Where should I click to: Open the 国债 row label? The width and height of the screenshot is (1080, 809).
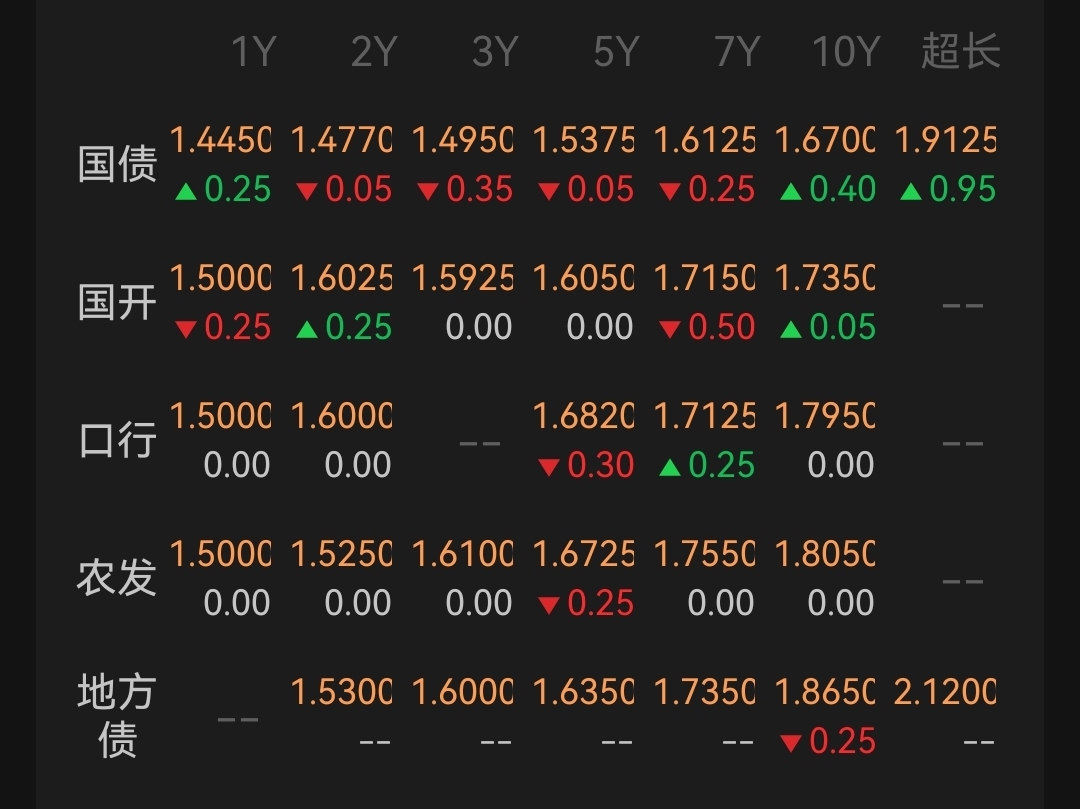[x=118, y=165]
